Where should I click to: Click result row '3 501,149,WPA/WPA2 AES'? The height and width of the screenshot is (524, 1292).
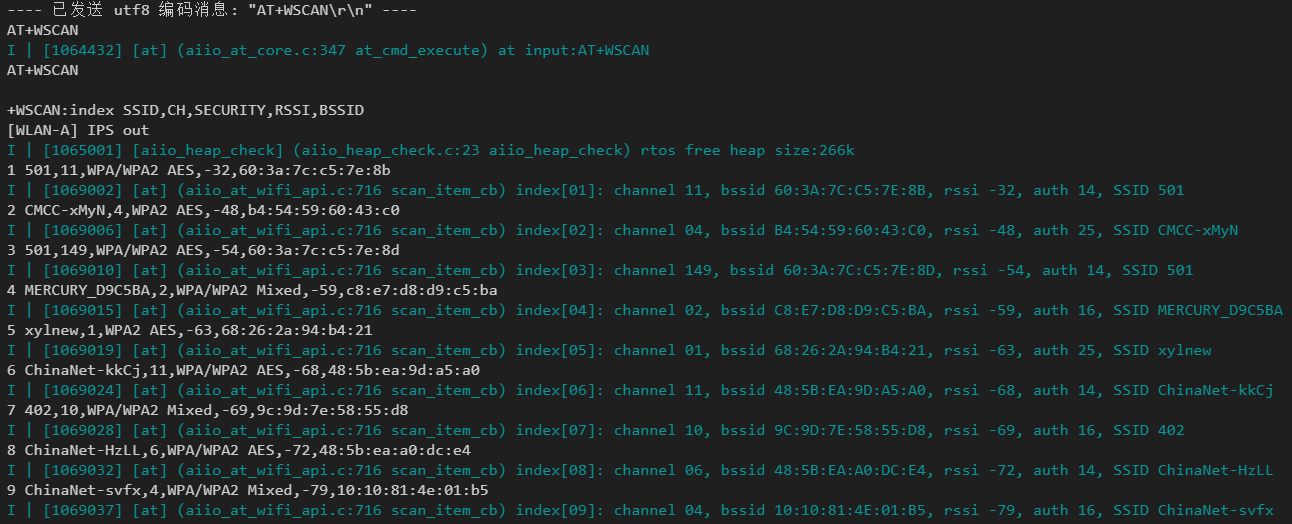coord(203,250)
